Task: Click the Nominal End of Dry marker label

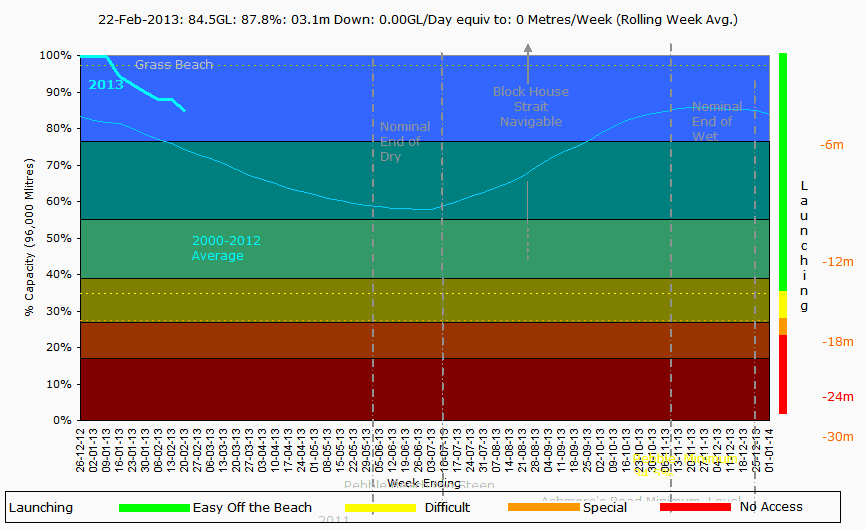Action: click(x=405, y=141)
